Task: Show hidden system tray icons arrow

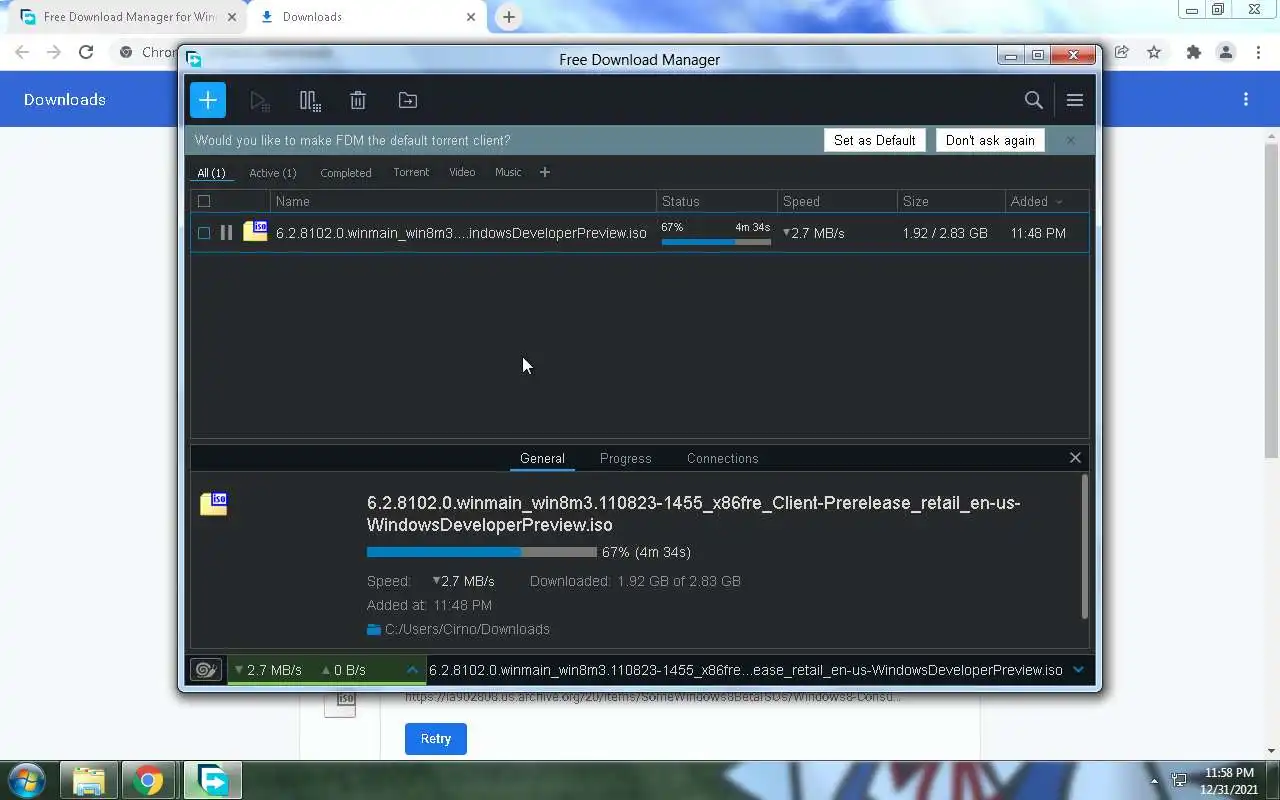Action: (1155, 781)
